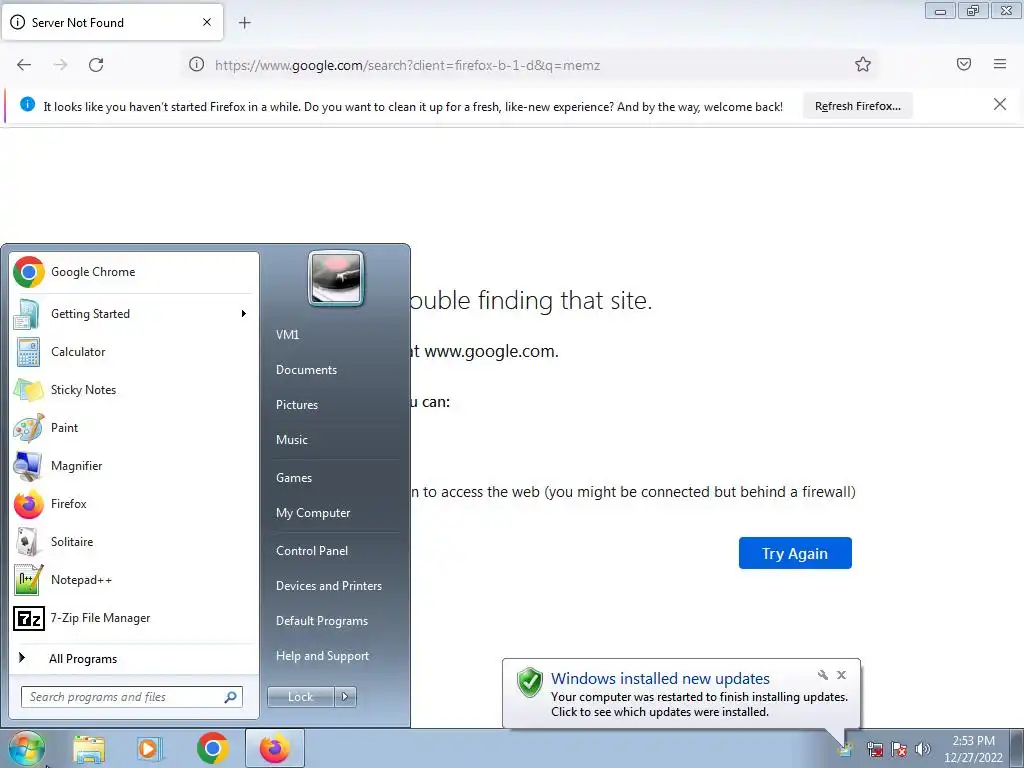Viewport: 1024px width, 768px height.
Task: Click Firefox taskbar button
Action: pyautogui.click(x=275, y=748)
